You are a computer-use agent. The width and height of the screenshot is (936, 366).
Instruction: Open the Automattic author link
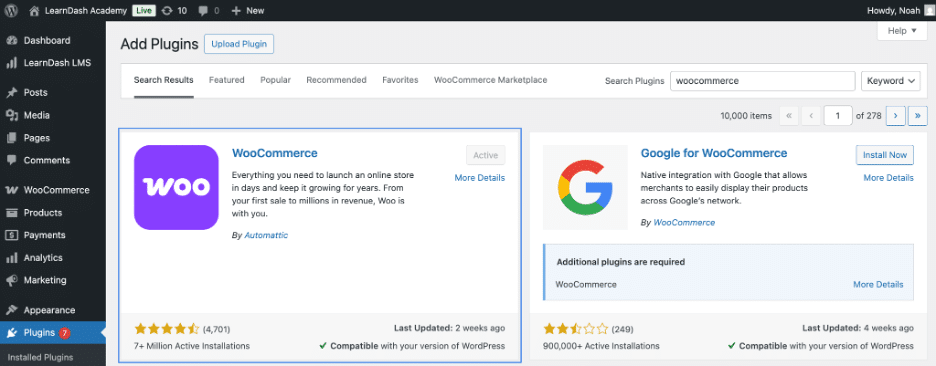[266, 235]
